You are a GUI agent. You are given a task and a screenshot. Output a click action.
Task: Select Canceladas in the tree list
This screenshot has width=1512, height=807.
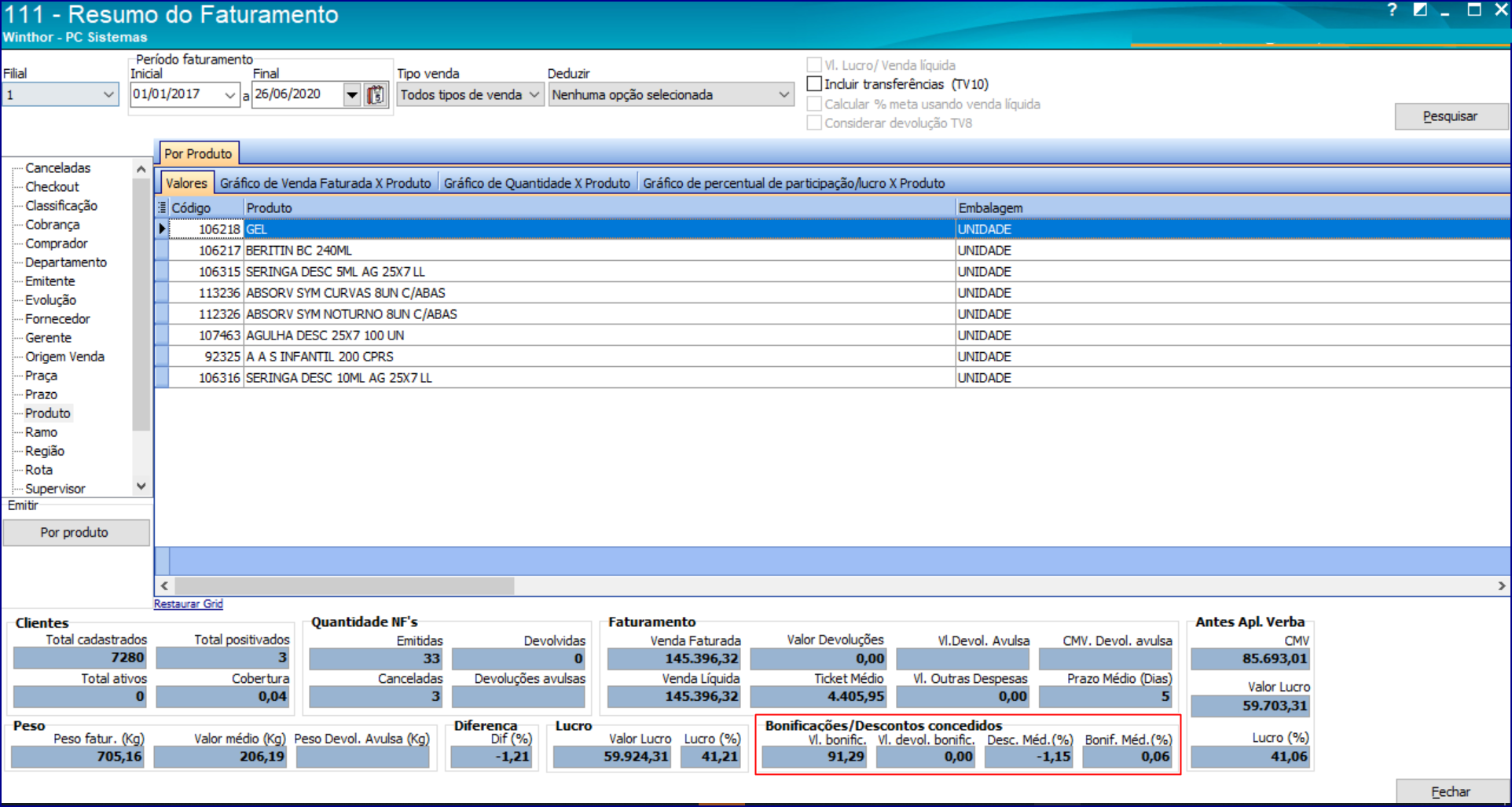(57, 167)
